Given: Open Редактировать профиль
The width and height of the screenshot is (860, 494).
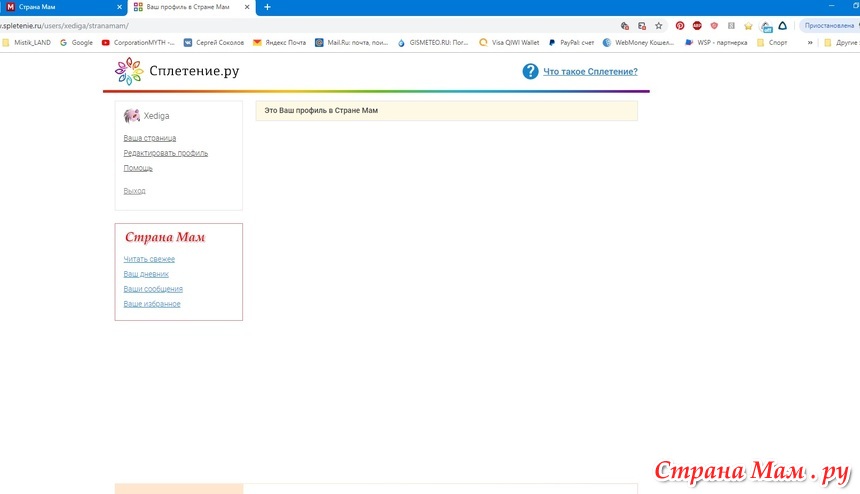Looking at the screenshot, I should pos(166,153).
